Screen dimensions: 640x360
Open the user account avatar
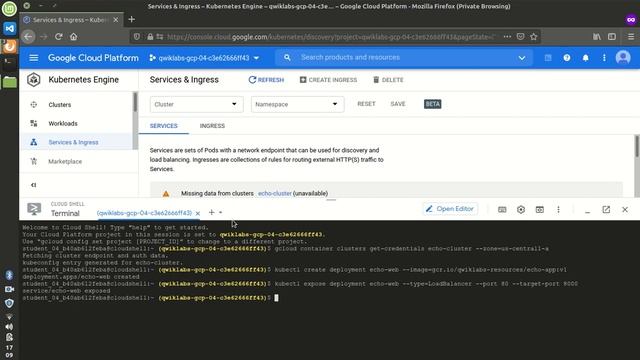[623, 58]
